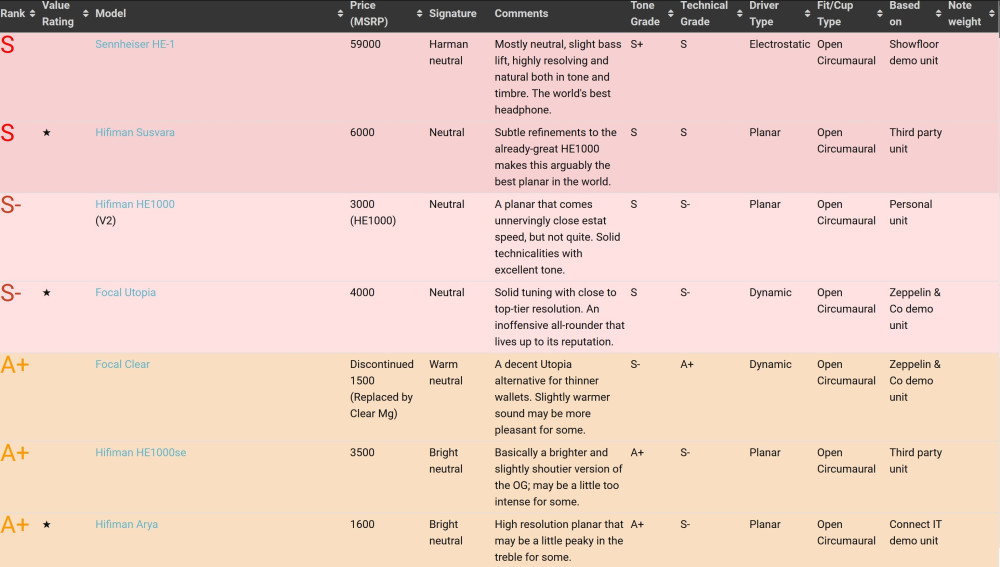Click the 3500 price cell
The height and width of the screenshot is (567, 1000).
[362, 452]
